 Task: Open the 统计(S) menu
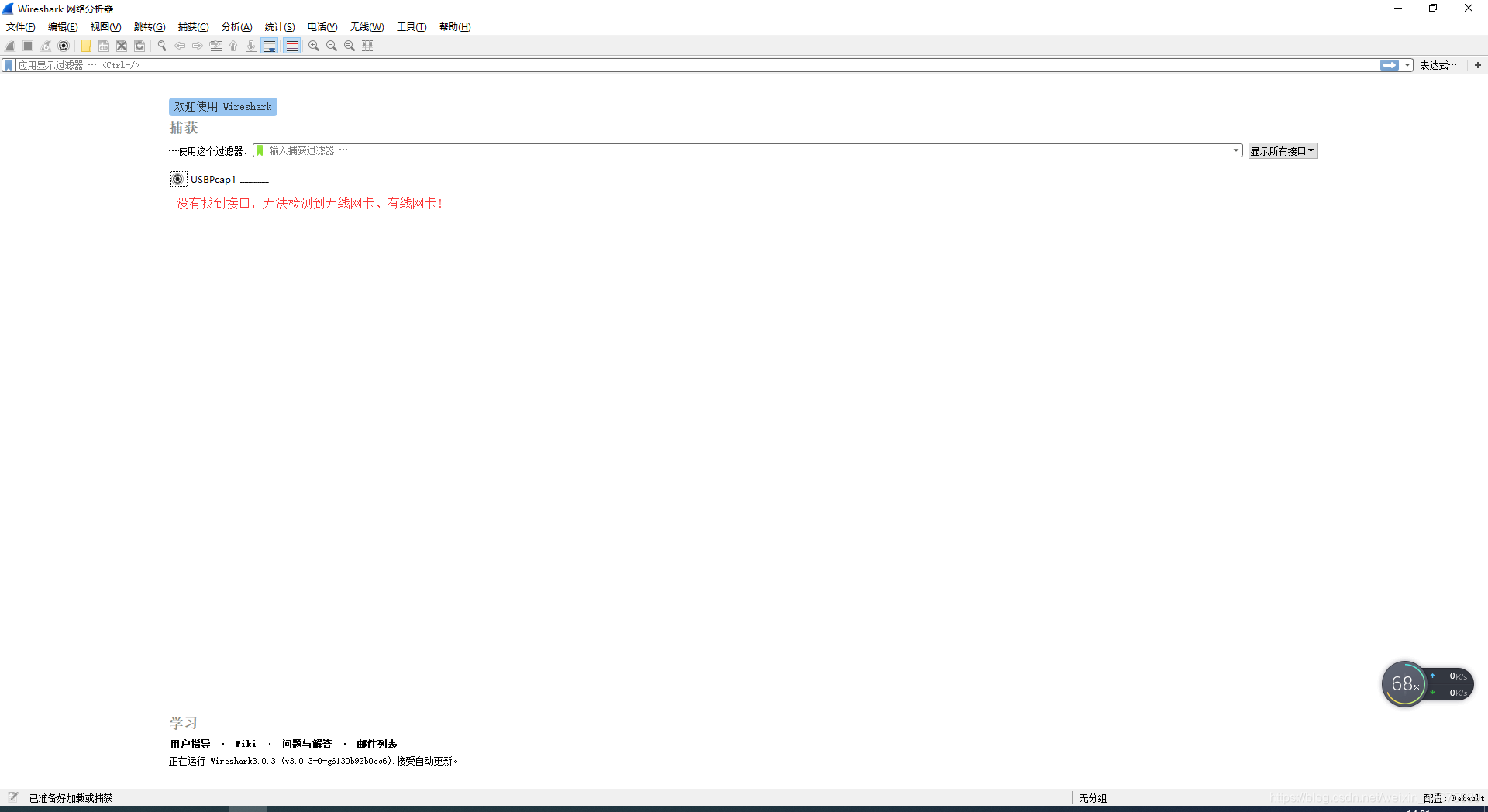click(x=280, y=27)
